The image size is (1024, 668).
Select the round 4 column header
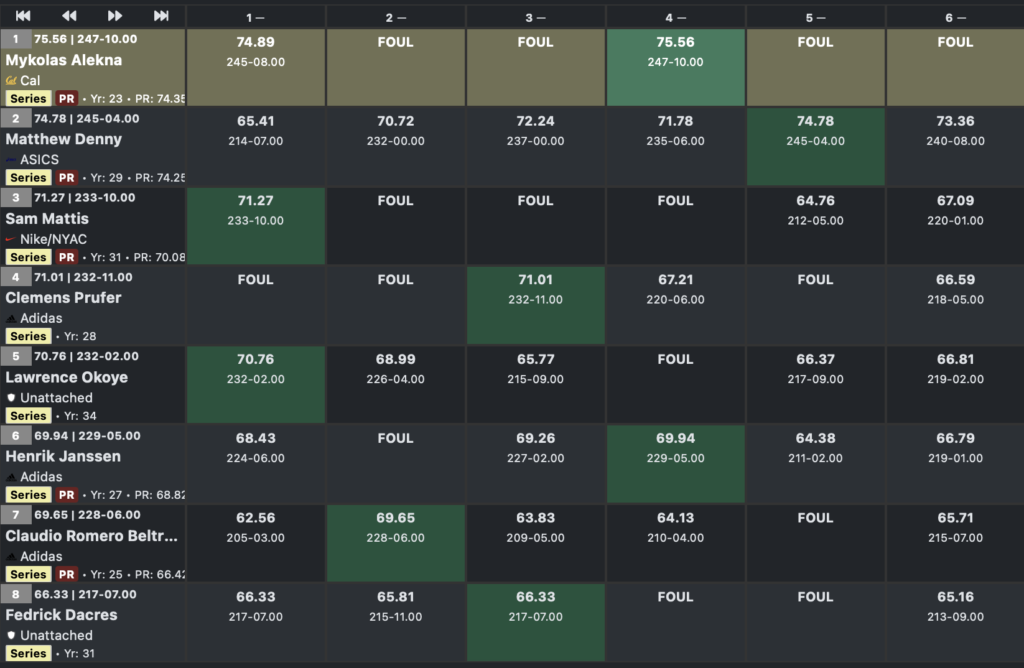point(675,17)
